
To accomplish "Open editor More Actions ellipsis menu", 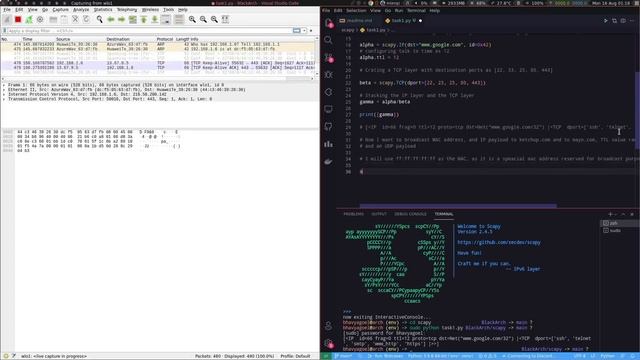I will click(x=632, y=20).
